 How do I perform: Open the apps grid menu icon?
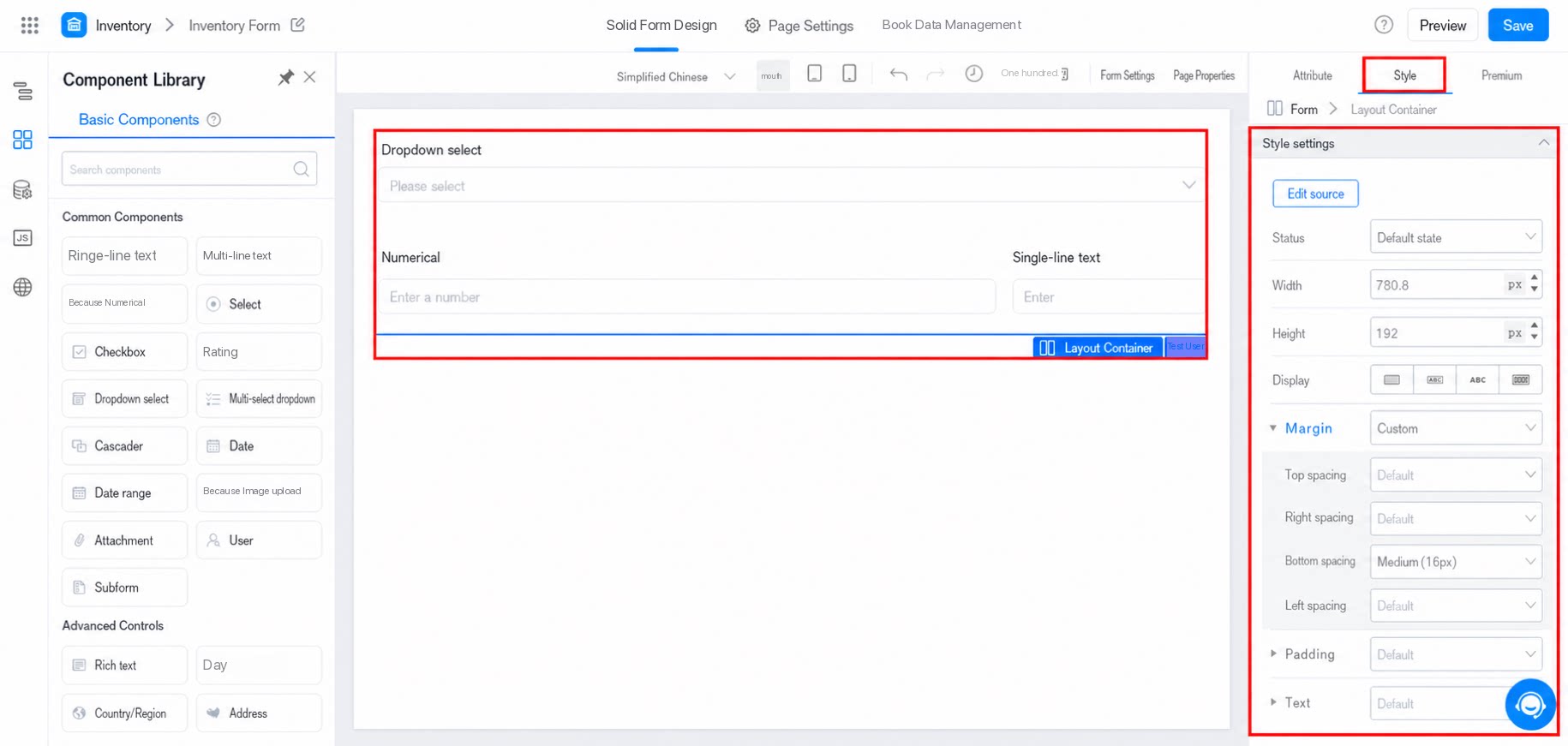[x=30, y=25]
